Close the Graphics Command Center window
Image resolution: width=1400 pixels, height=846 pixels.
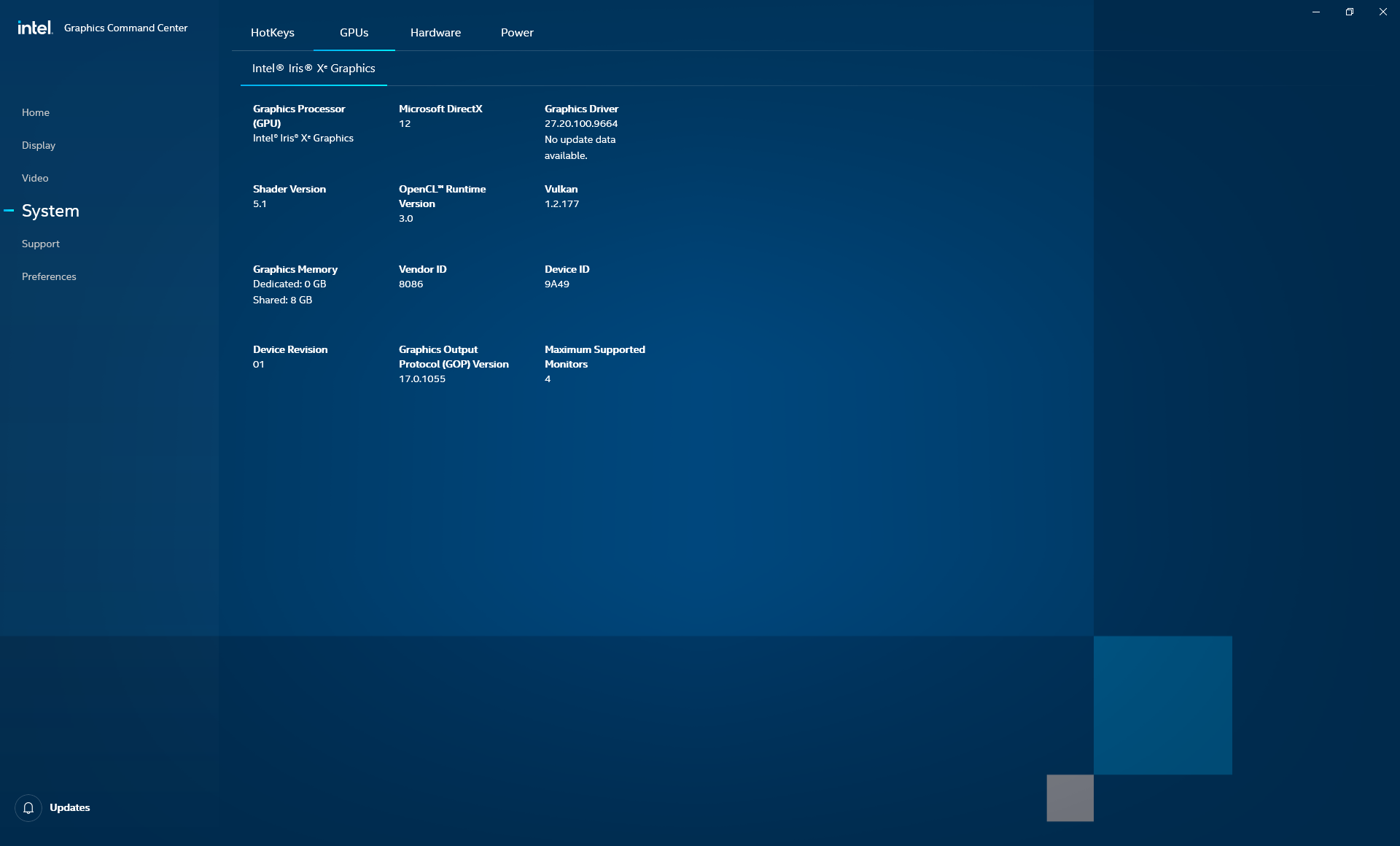point(1383,12)
